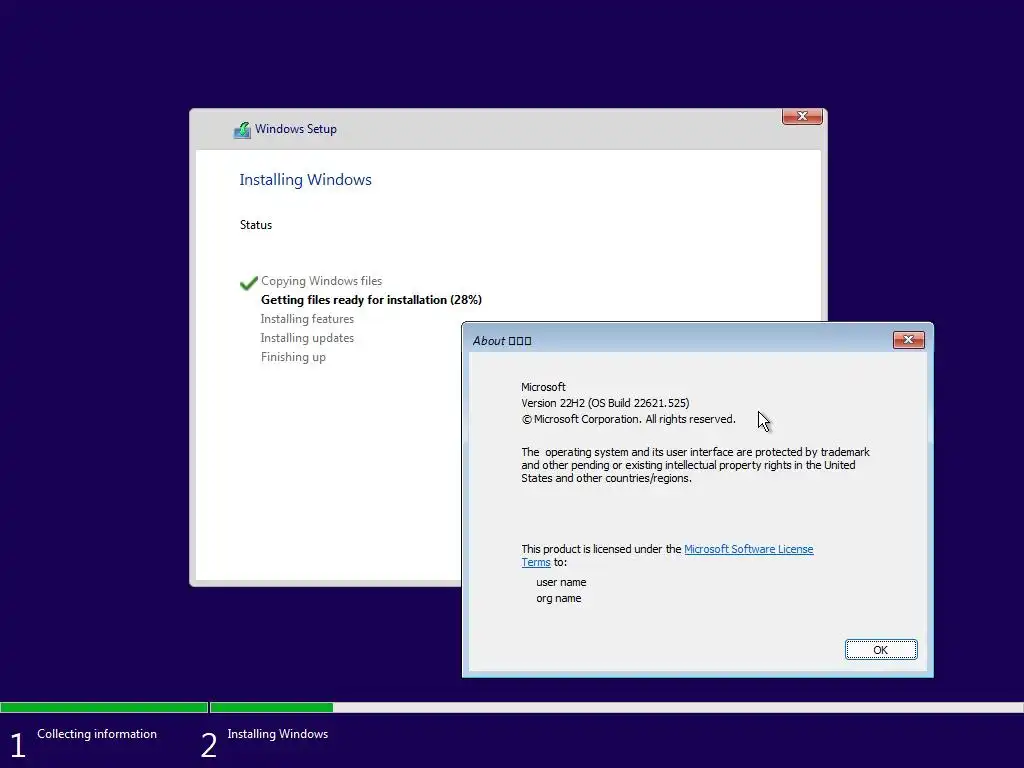Click the trademark protection paragraph in About dialog

point(695,465)
